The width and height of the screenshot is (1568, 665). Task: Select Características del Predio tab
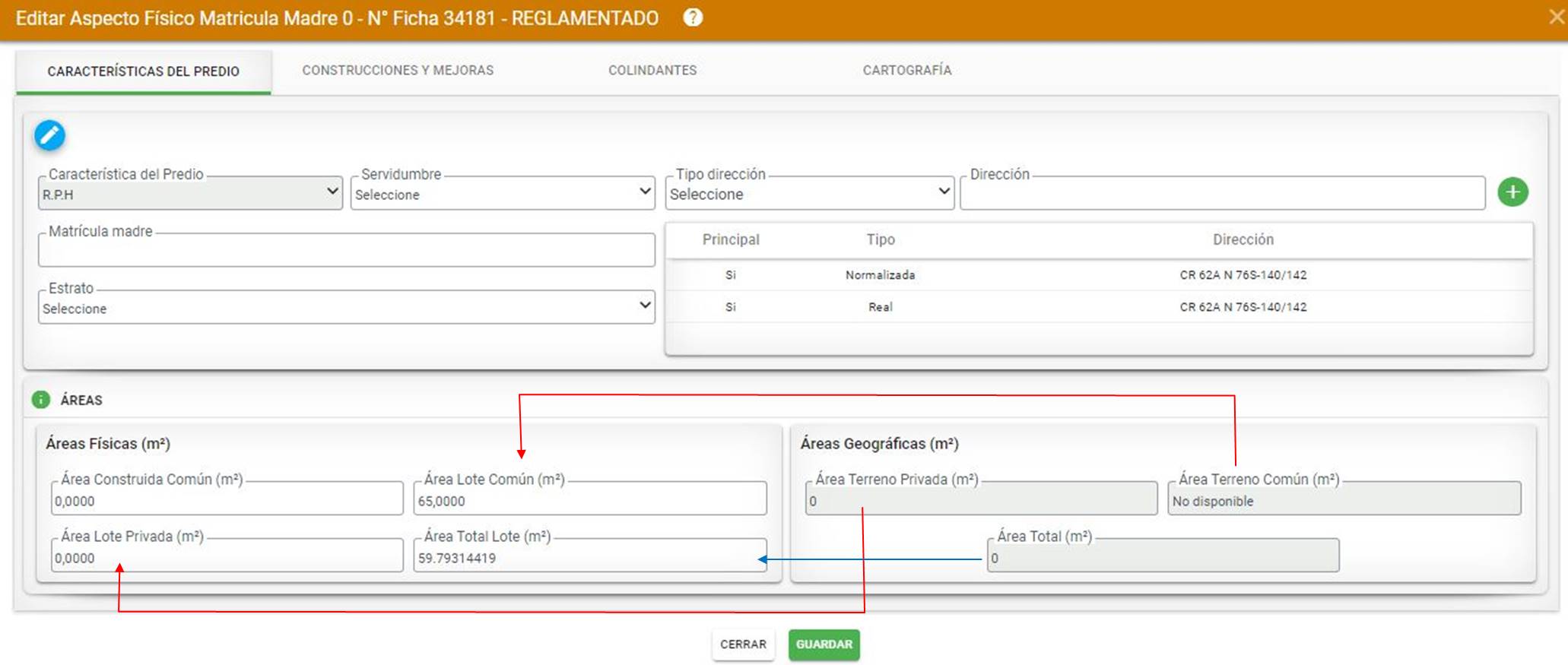[x=143, y=71]
